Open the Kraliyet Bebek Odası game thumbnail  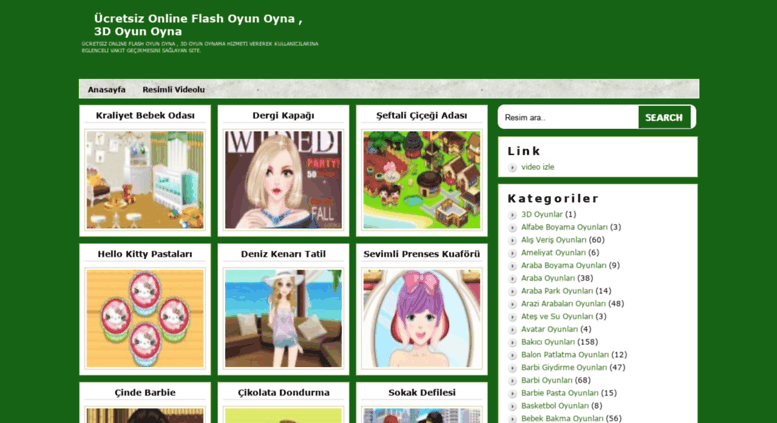point(145,179)
